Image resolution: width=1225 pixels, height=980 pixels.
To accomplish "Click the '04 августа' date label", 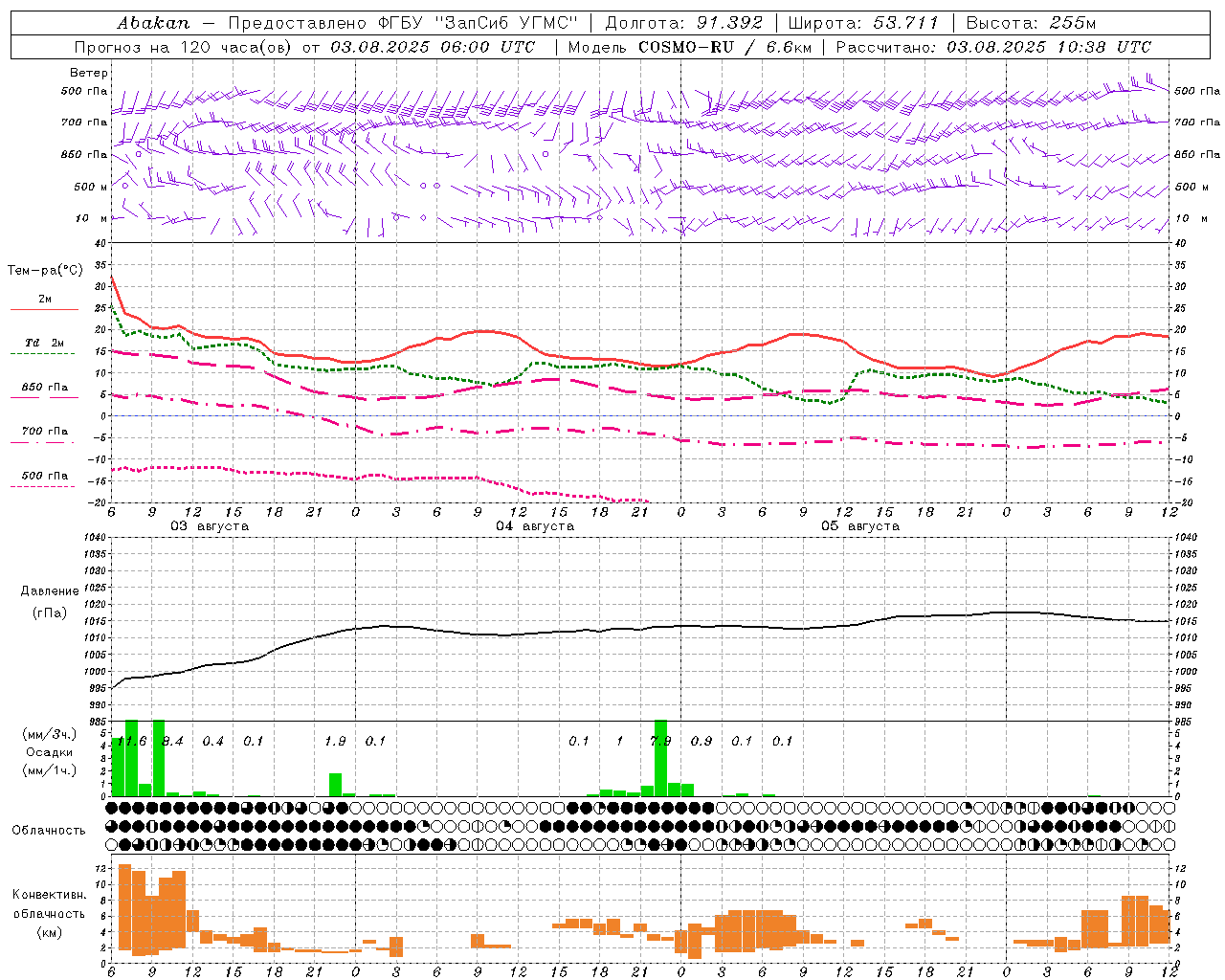I will (x=535, y=526).
